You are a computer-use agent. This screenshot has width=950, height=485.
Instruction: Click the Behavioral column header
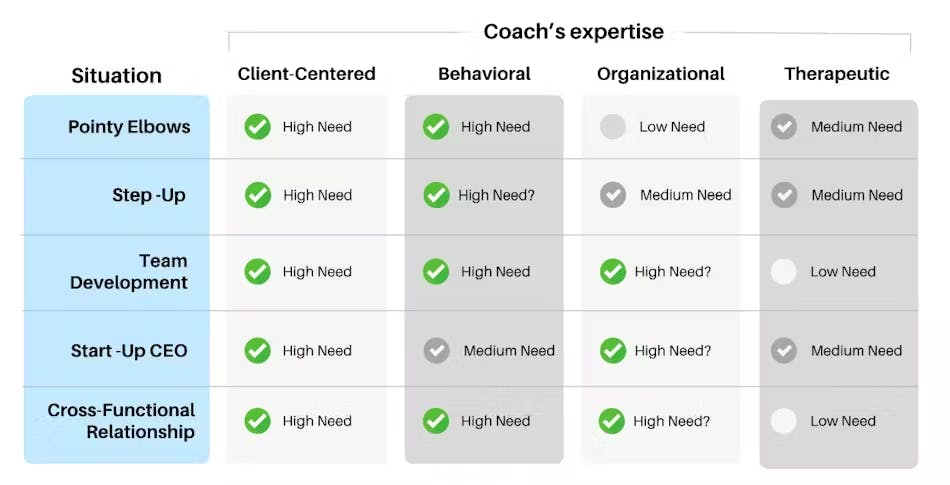(x=484, y=74)
